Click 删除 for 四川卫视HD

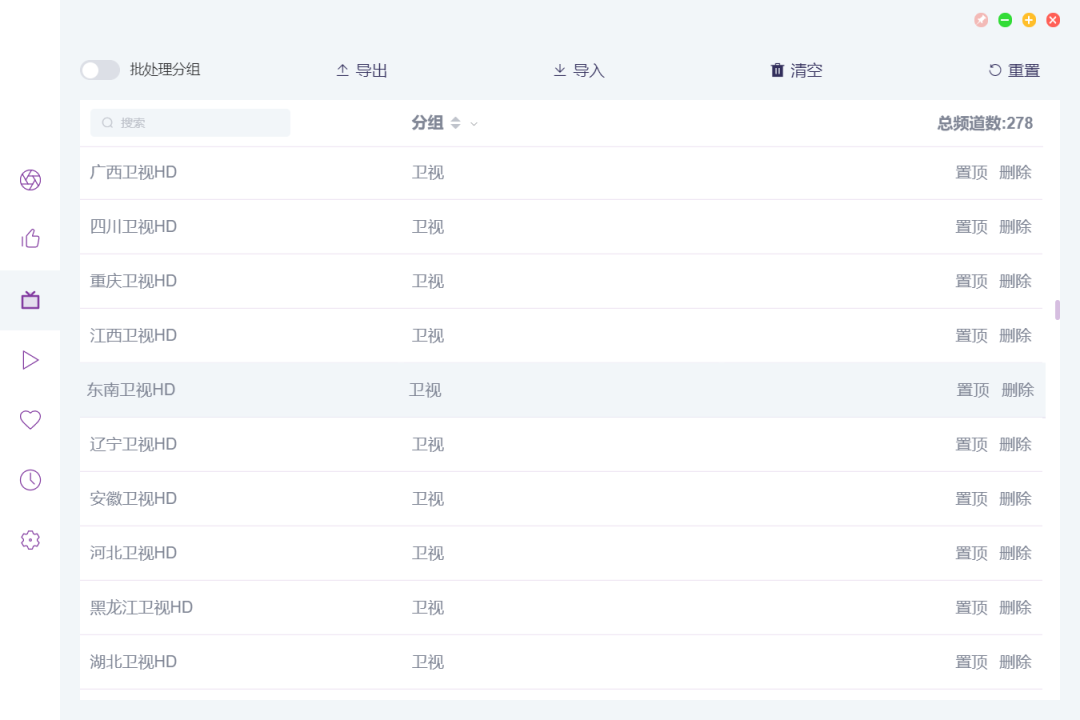tap(1015, 227)
